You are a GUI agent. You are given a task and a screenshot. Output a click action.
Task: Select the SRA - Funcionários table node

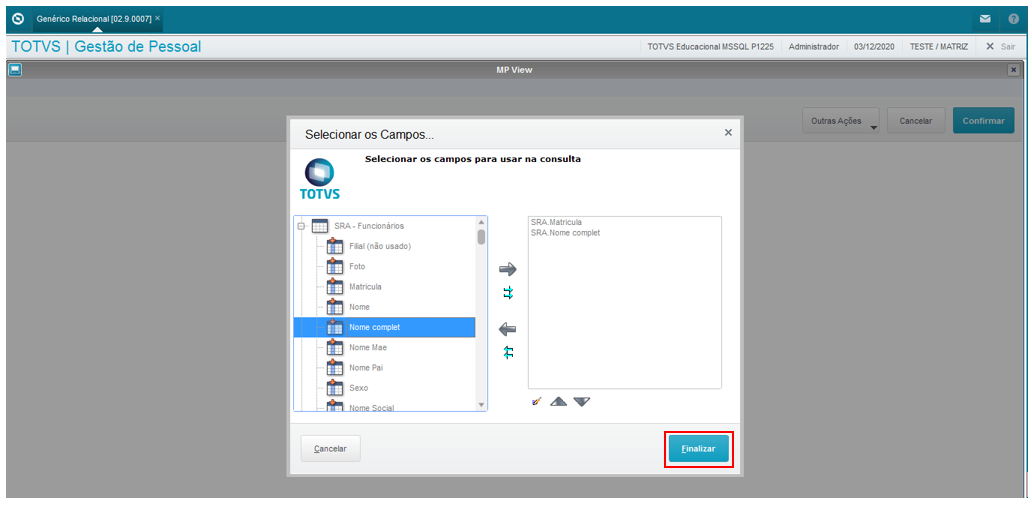pos(369,226)
